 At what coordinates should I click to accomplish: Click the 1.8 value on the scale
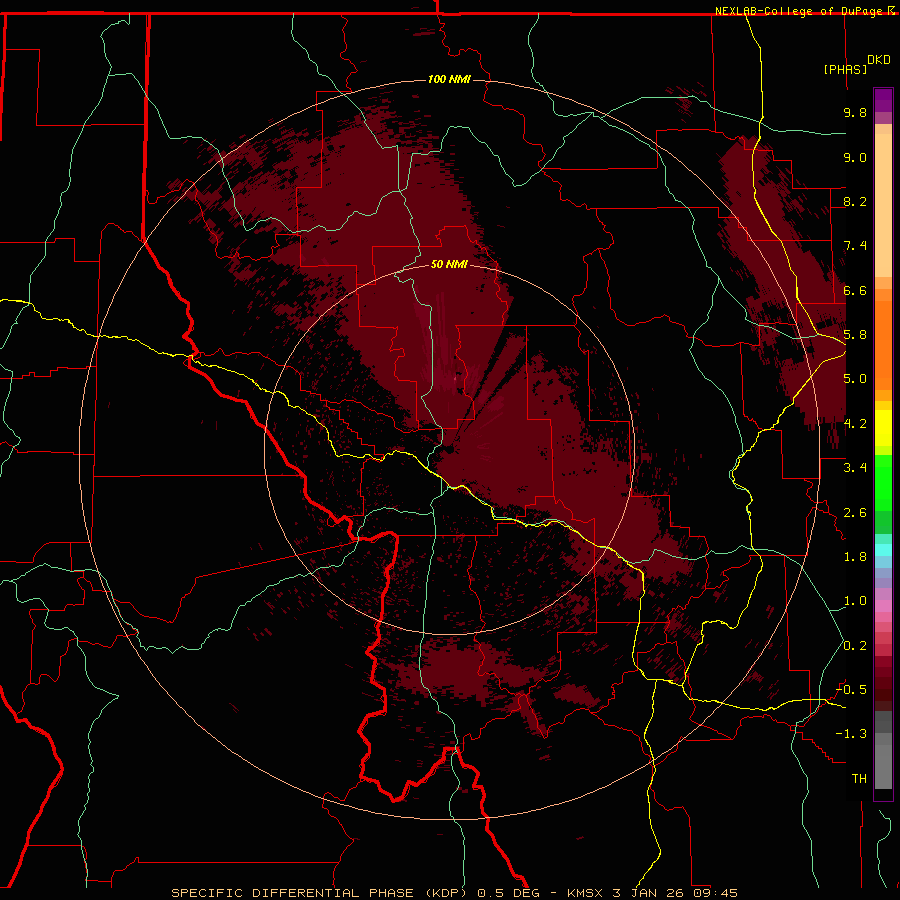pyautogui.click(x=855, y=557)
